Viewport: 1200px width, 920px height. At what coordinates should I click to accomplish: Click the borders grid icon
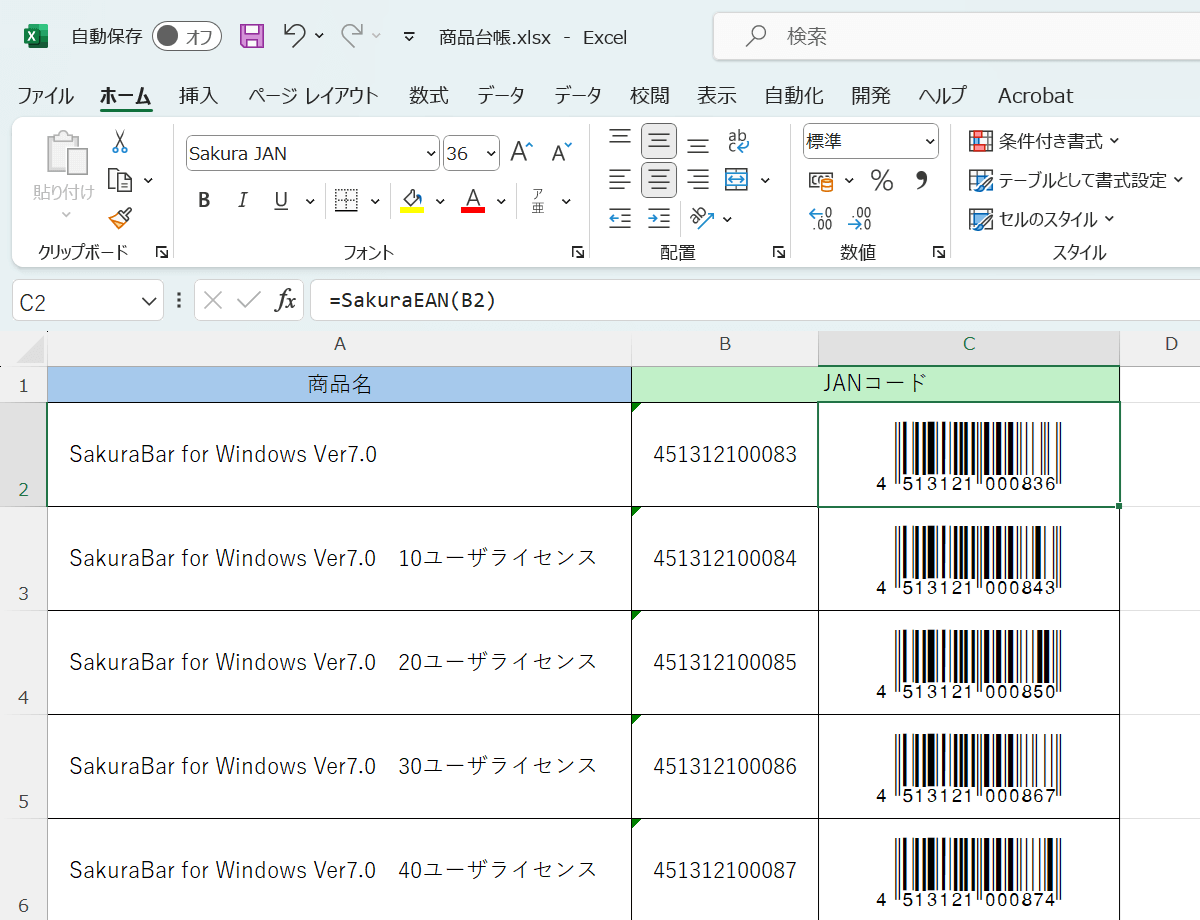tap(346, 200)
